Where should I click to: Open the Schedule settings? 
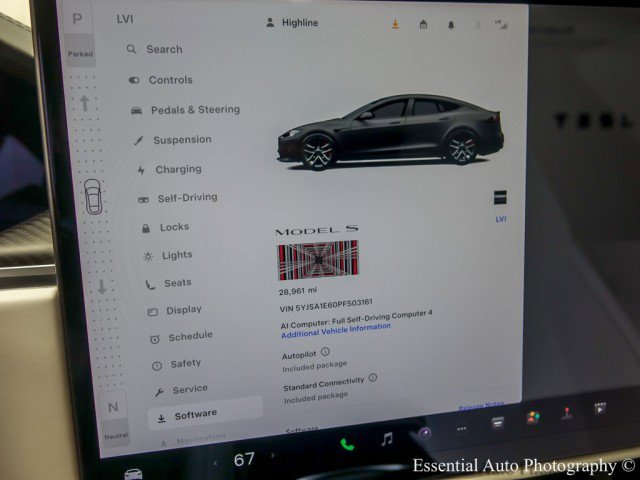coord(181,337)
